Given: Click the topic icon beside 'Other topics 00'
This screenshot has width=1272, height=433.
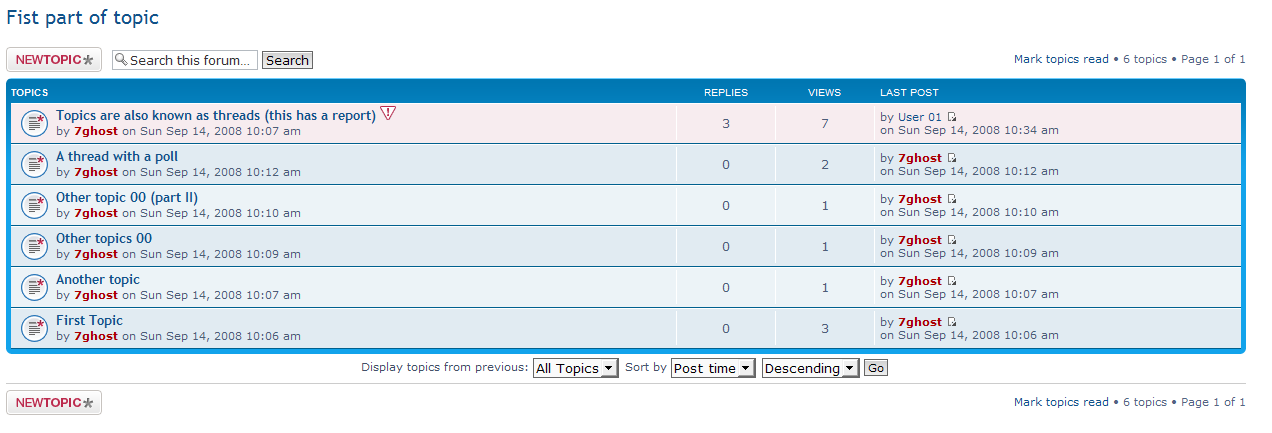Looking at the screenshot, I should (35, 246).
